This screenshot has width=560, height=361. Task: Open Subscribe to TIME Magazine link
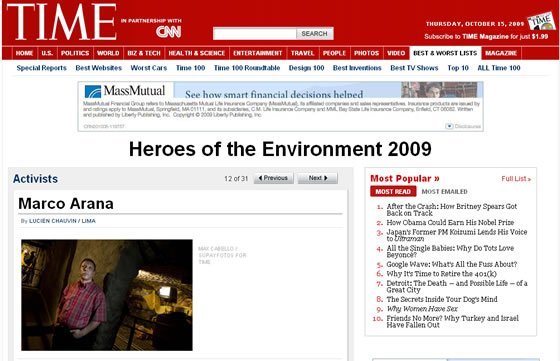pyautogui.click(x=486, y=36)
